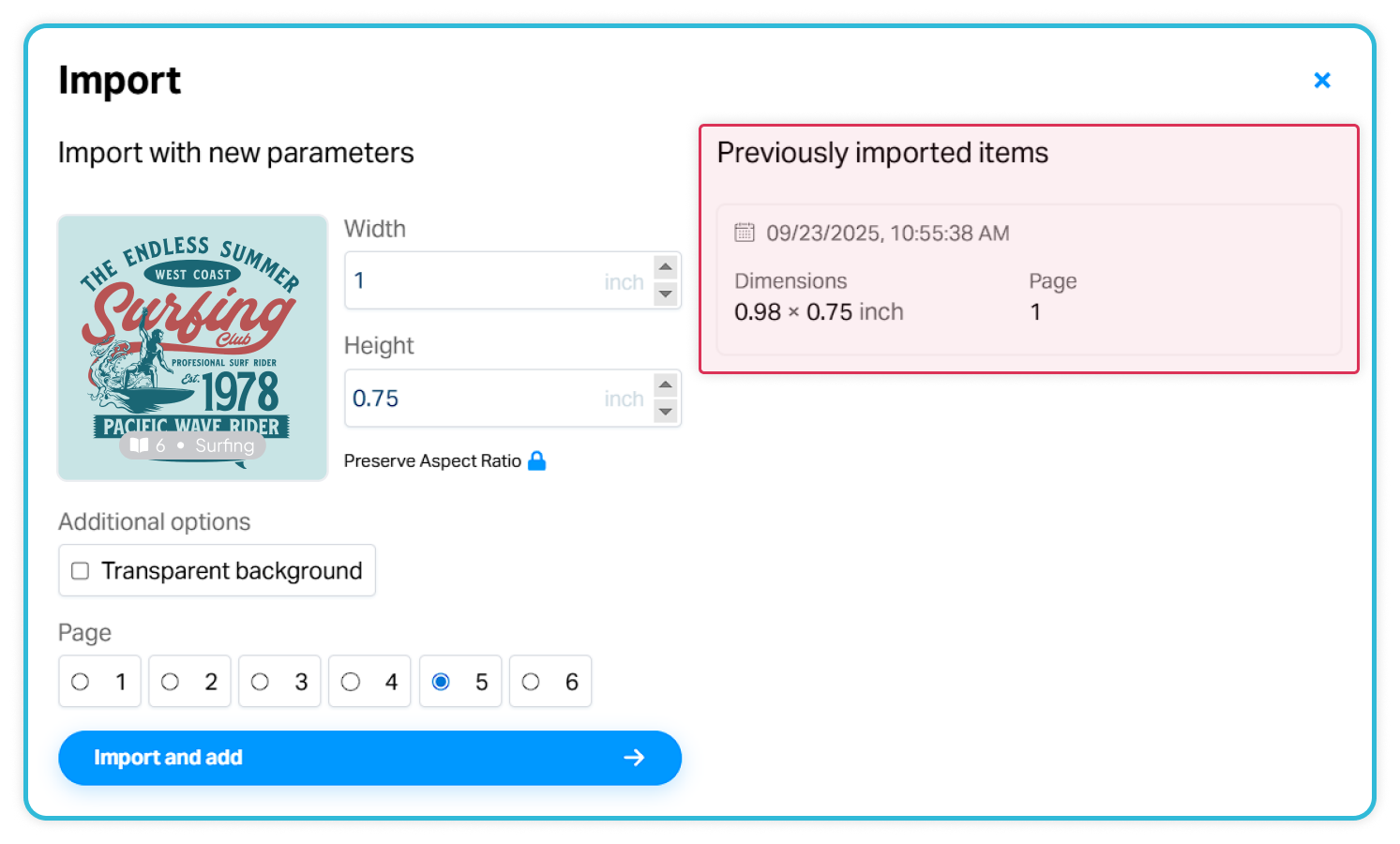Focus the Height input field
This screenshot has width=1400, height=844.
[x=474, y=399]
